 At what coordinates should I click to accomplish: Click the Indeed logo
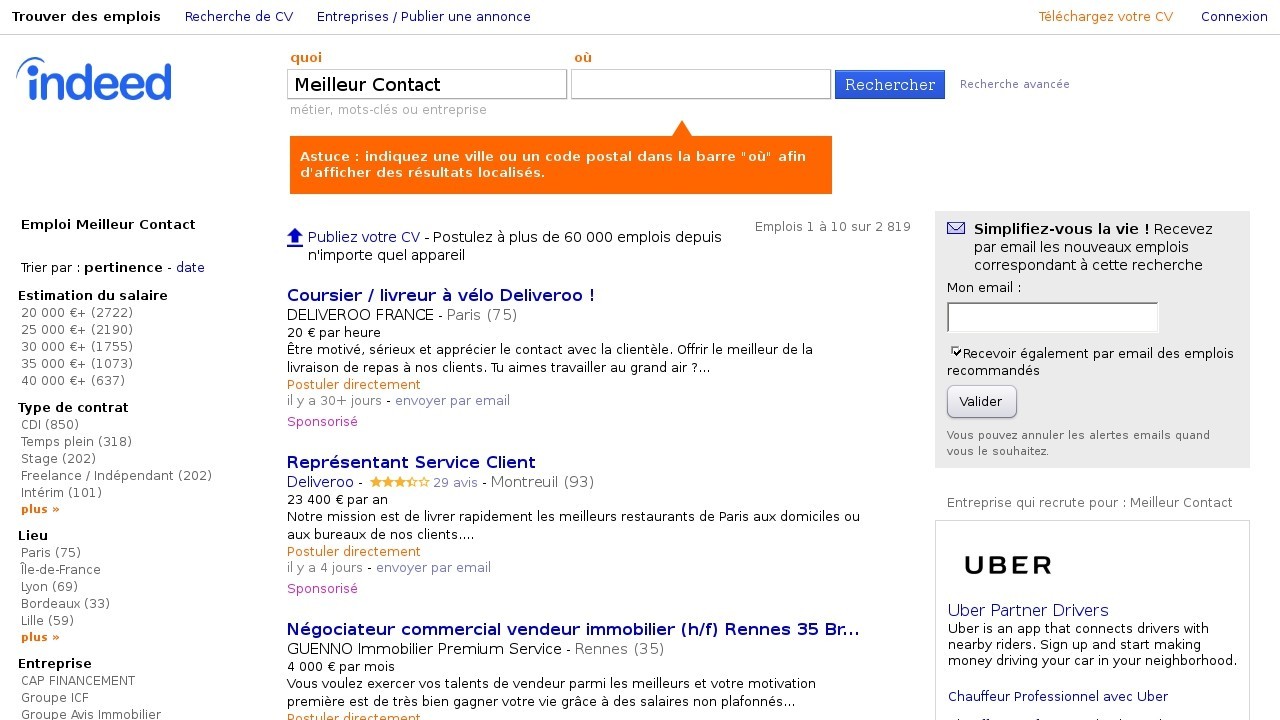(x=94, y=79)
